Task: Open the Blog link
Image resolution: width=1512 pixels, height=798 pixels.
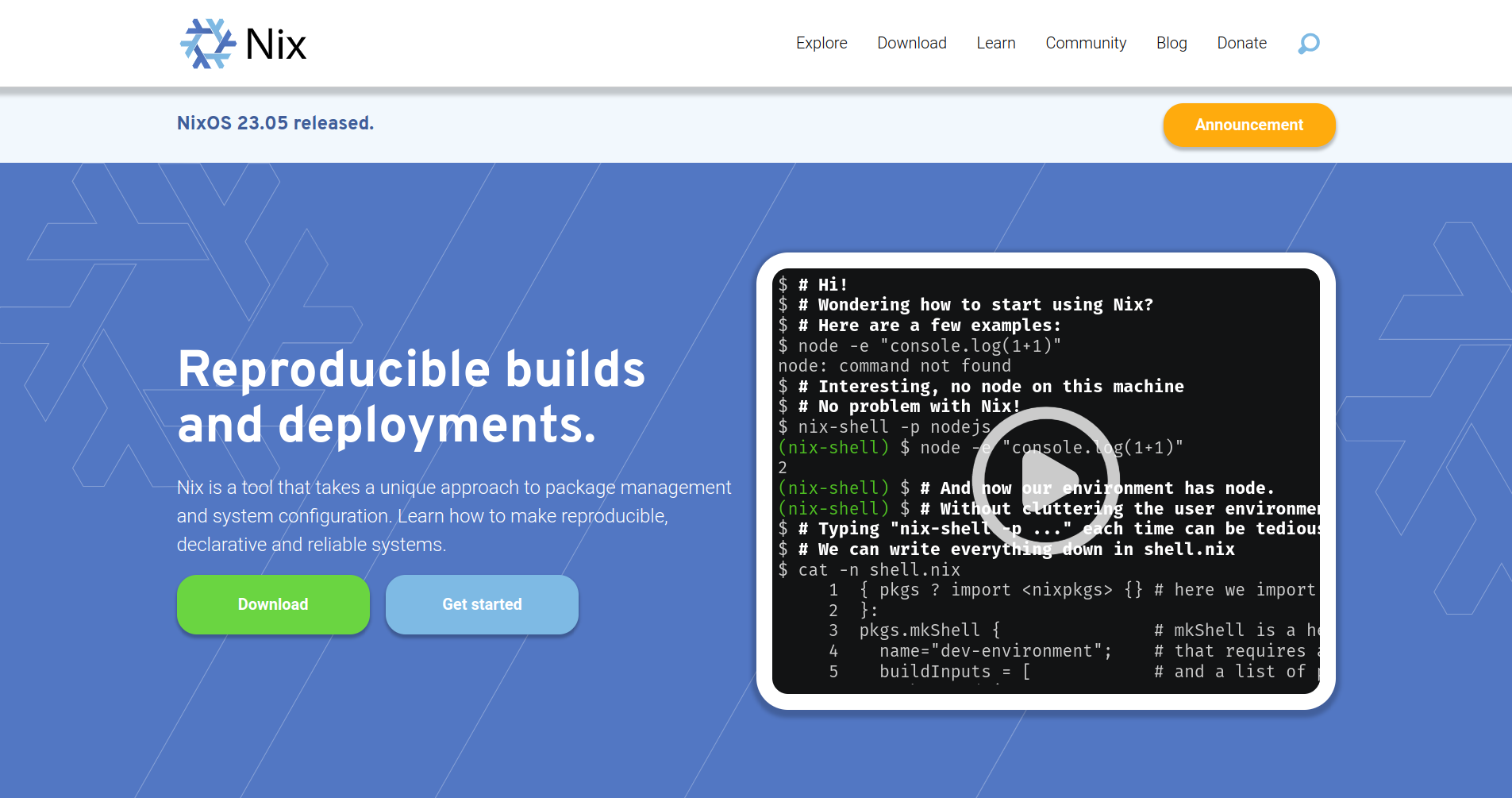Action: tap(1171, 43)
